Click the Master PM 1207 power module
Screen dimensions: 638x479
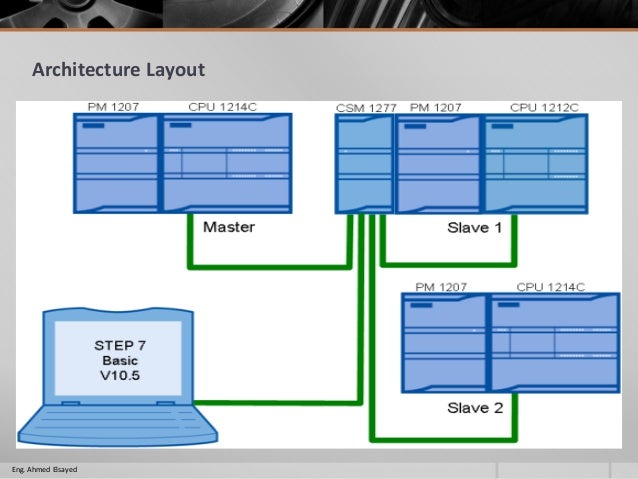point(116,163)
